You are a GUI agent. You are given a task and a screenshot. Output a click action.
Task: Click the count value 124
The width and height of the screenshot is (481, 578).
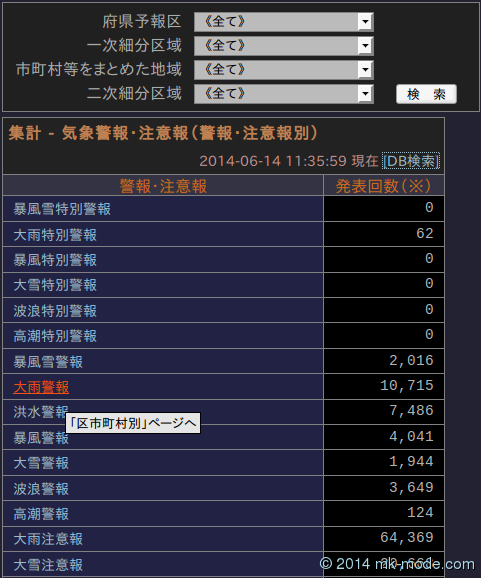(420, 512)
